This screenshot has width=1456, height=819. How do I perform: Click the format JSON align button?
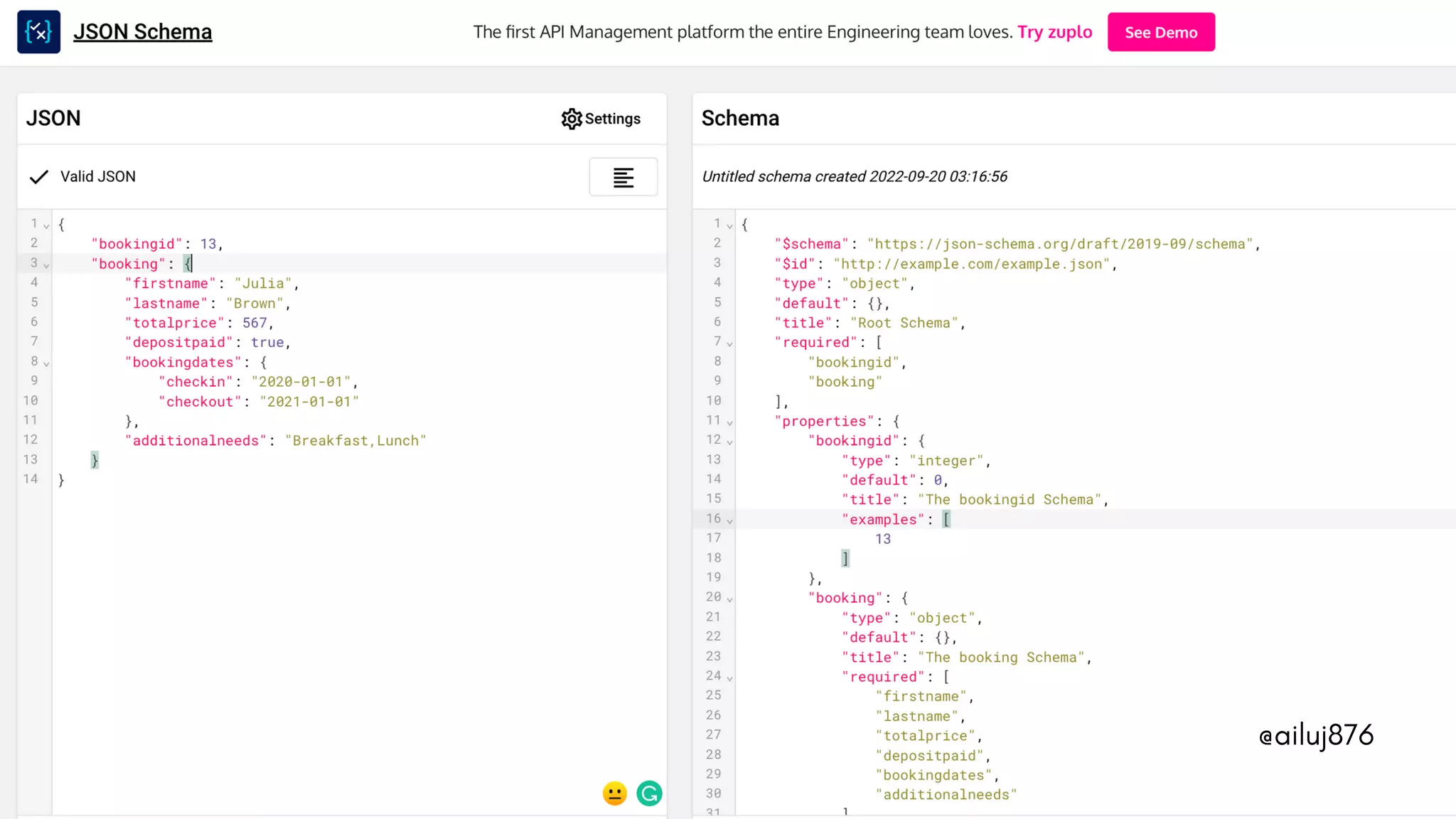click(623, 177)
